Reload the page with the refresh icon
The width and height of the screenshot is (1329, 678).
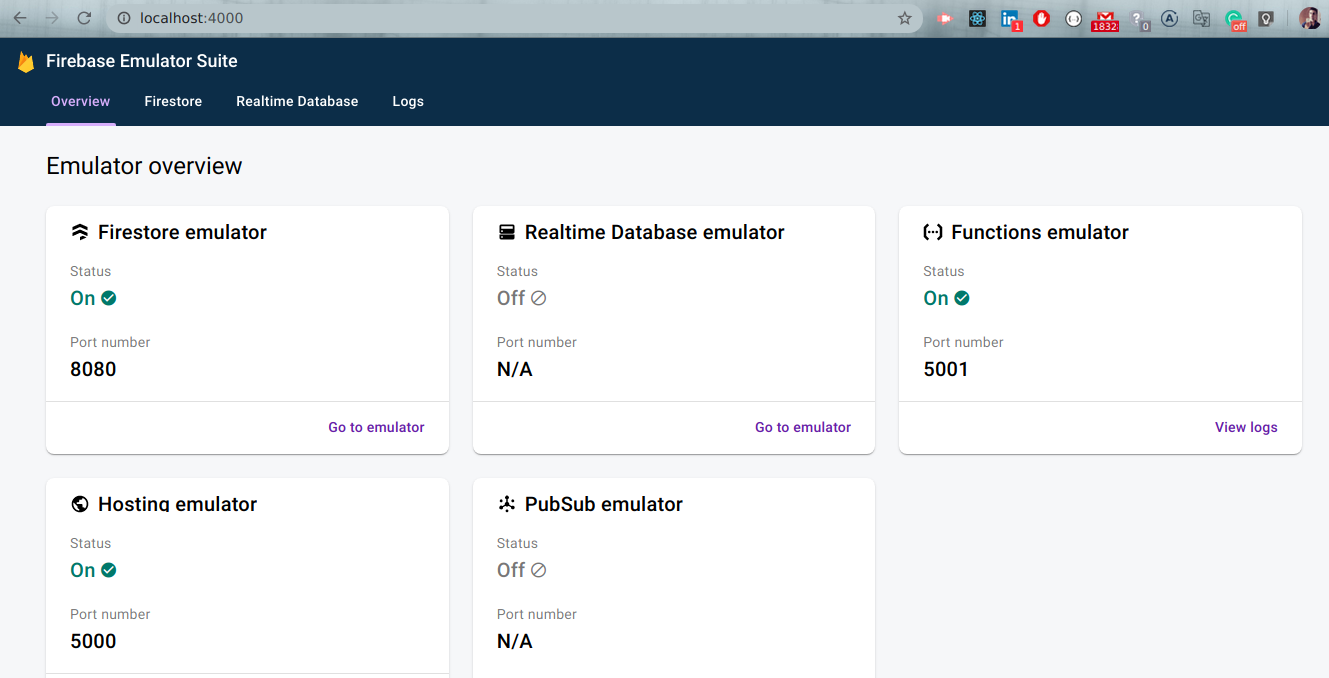coord(84,18)
